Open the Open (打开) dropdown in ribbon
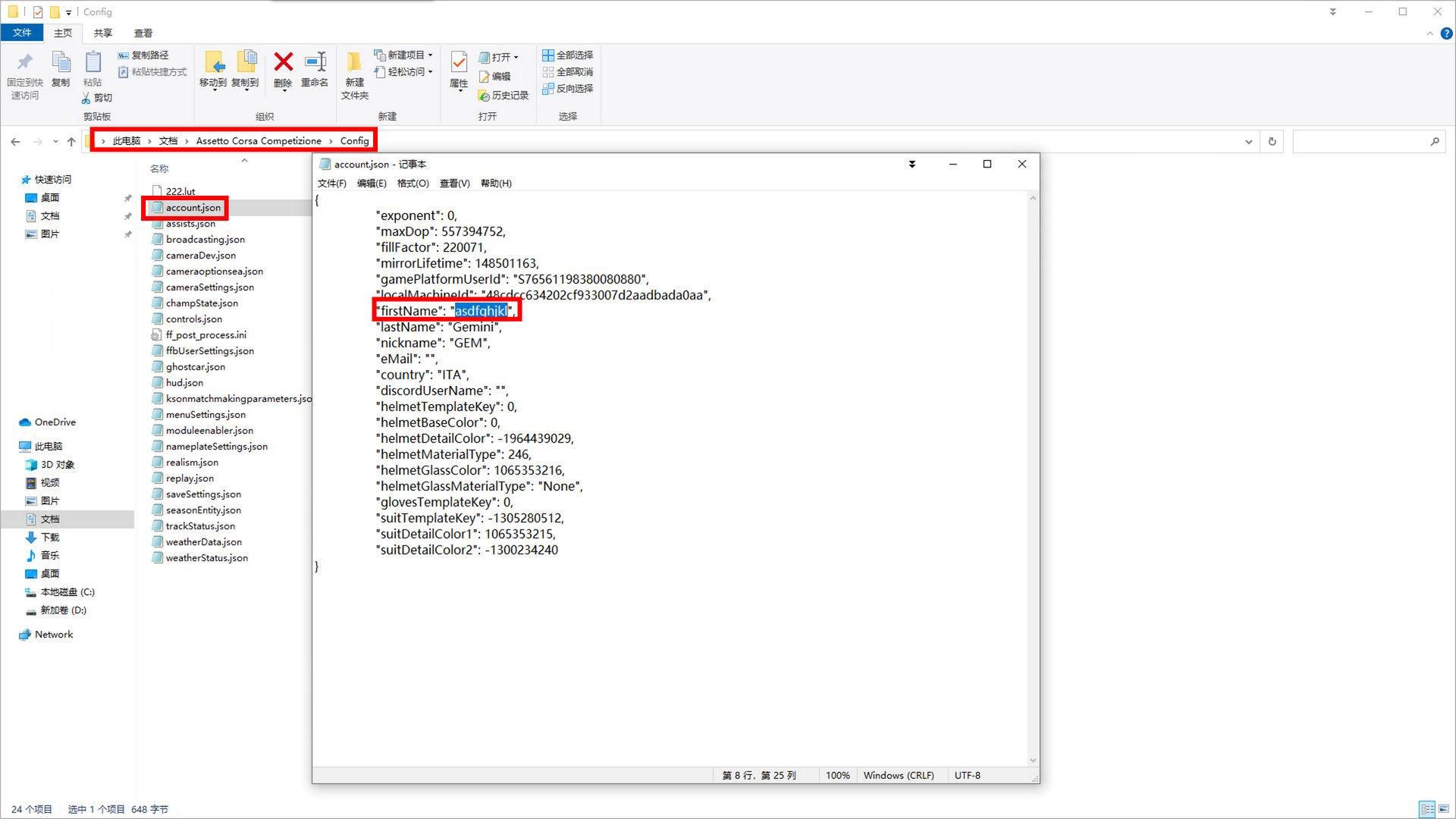The height and width of the screenshot is (819, 1456). 499,58
